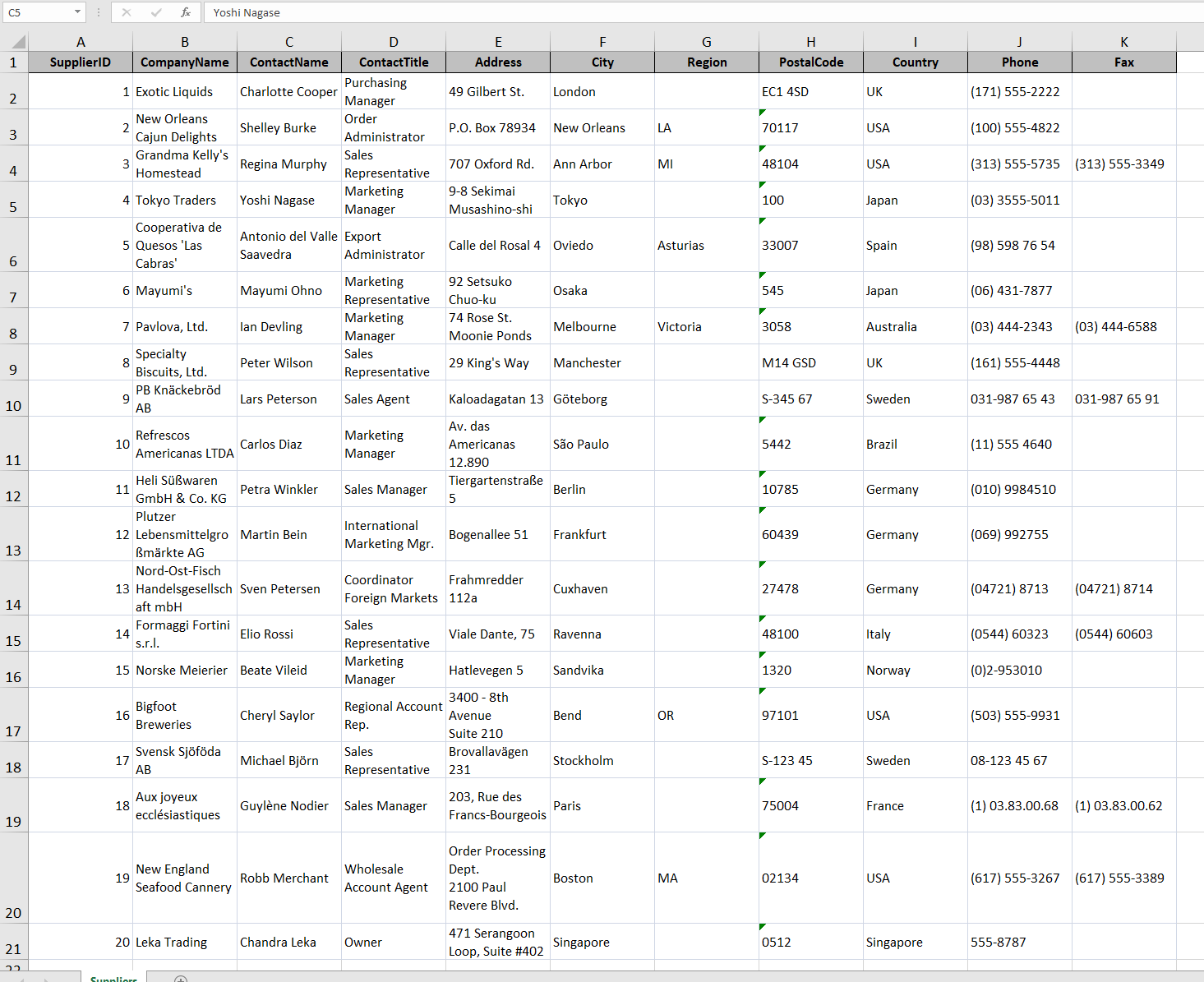Screen dimensions: 1204x982
Task: Click the Phone header cell
Action: [1020, 62]
